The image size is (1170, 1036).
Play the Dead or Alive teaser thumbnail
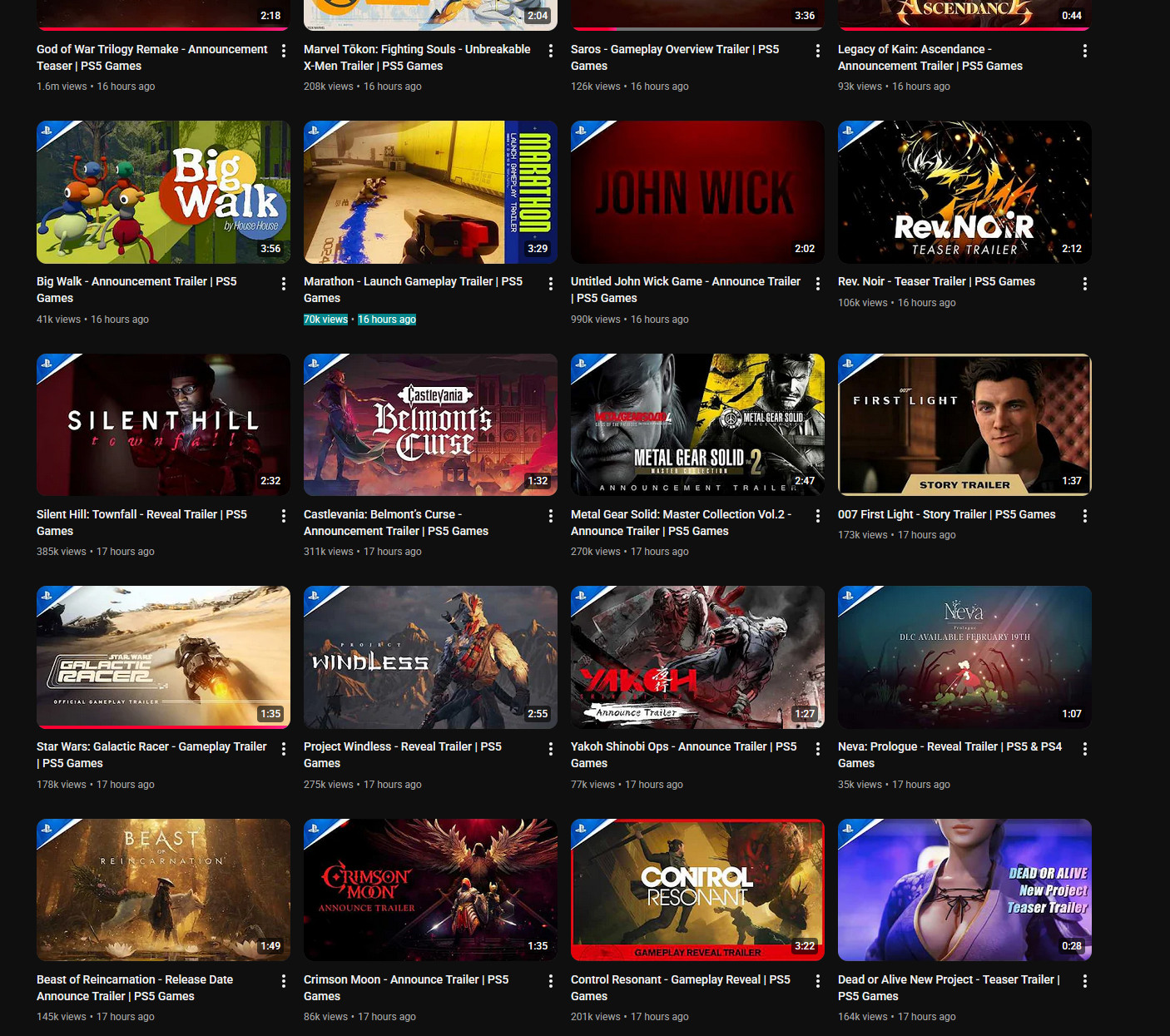[964, 890]
